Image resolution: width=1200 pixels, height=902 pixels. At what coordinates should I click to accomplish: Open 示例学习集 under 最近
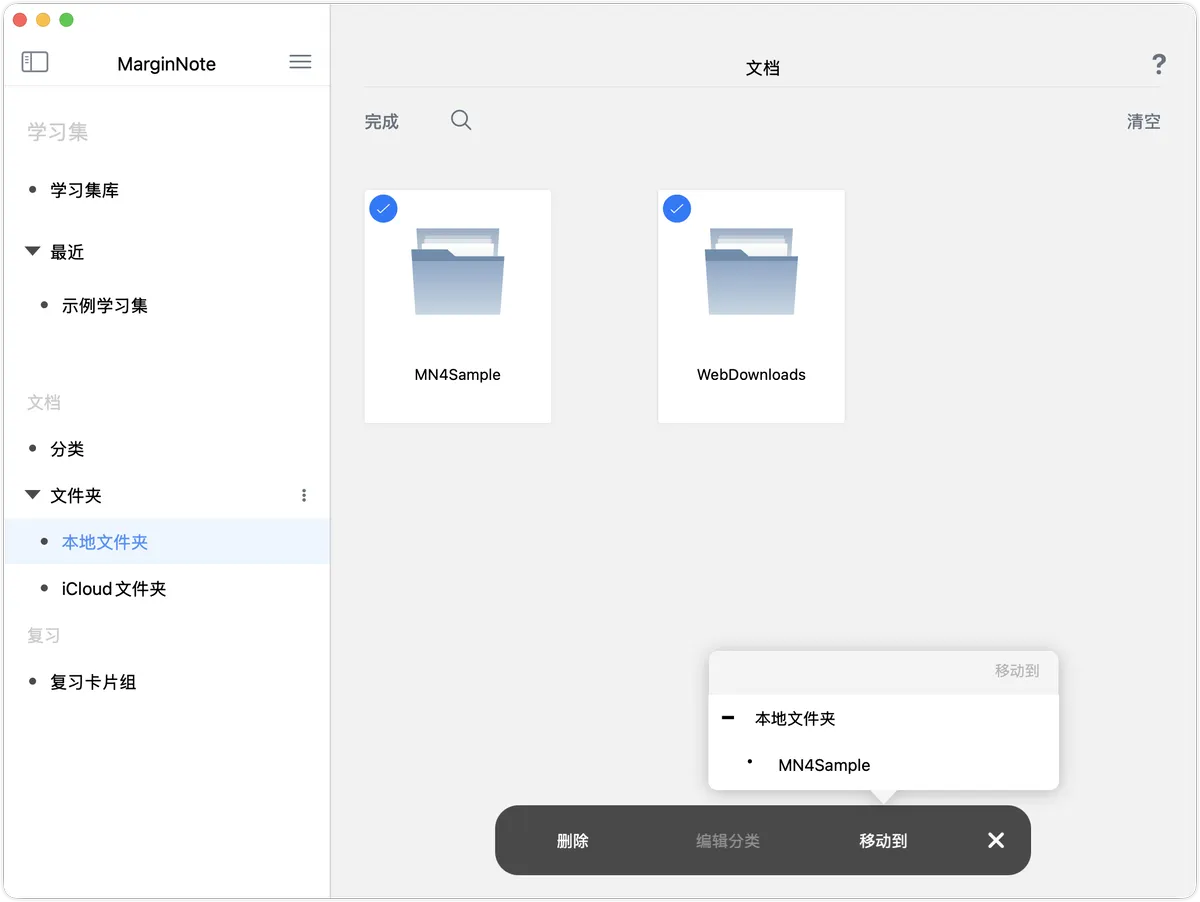tap(105, 305)
